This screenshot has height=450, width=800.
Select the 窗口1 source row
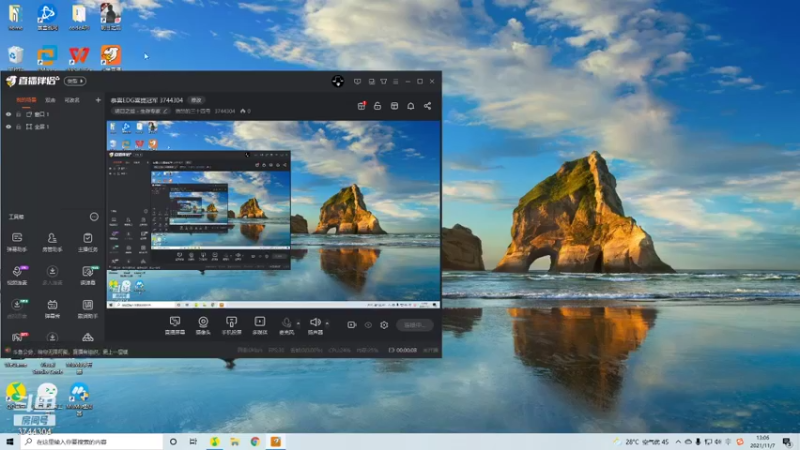pos(53,114)
